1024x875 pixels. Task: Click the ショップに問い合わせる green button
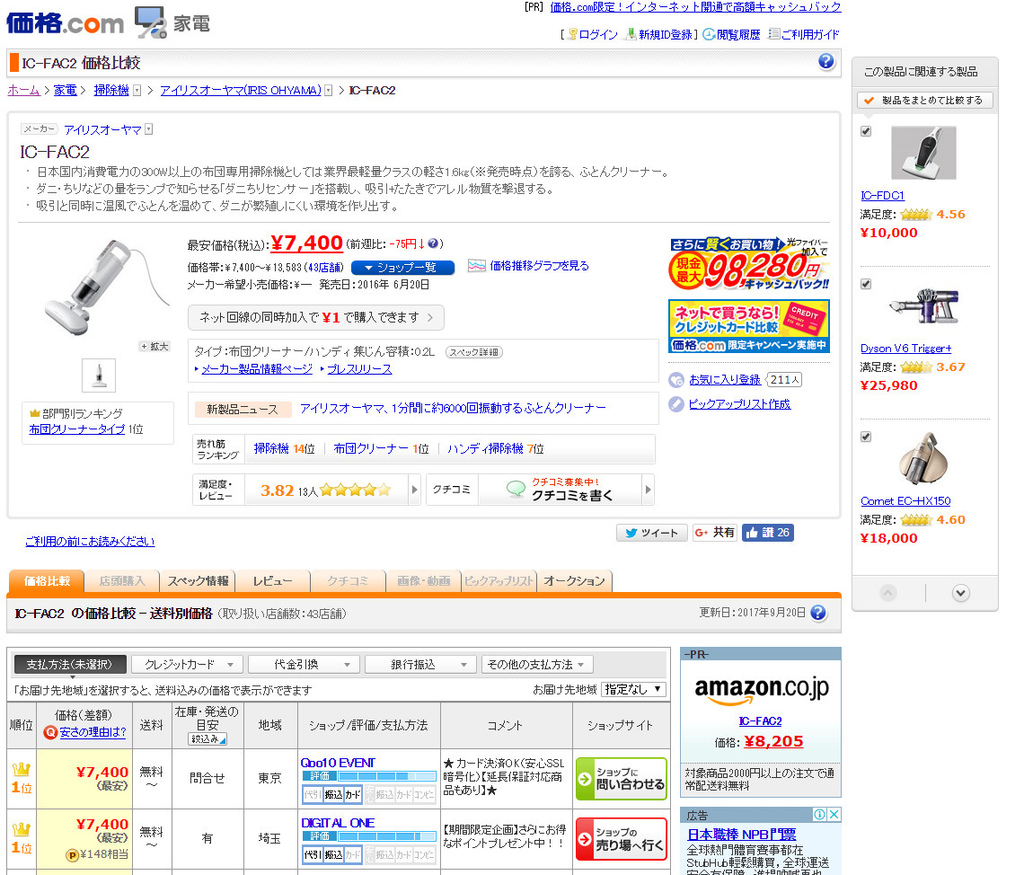click(x=621, y=779)
